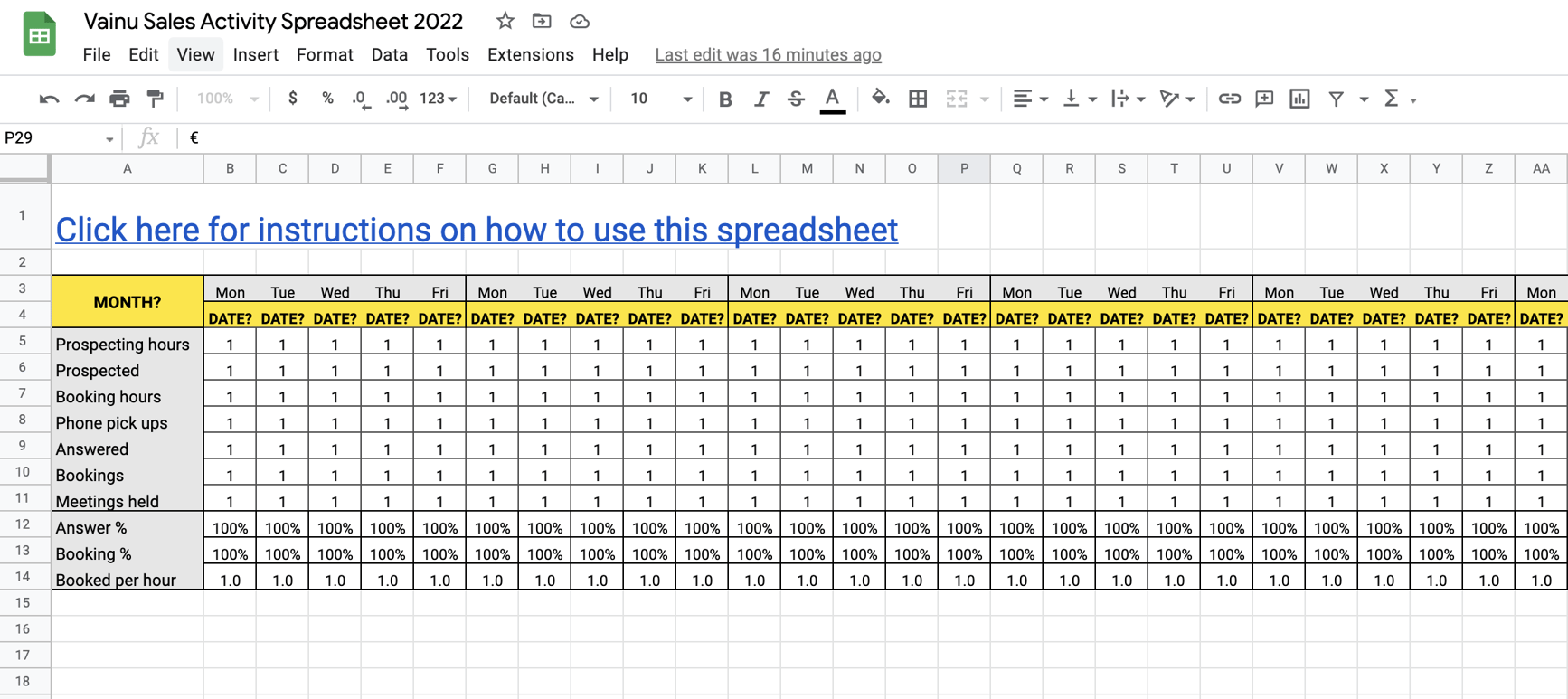The height and width of the screenshot is (699, 1568).
Task: Open the fill color picker
Action: (880, 99)
